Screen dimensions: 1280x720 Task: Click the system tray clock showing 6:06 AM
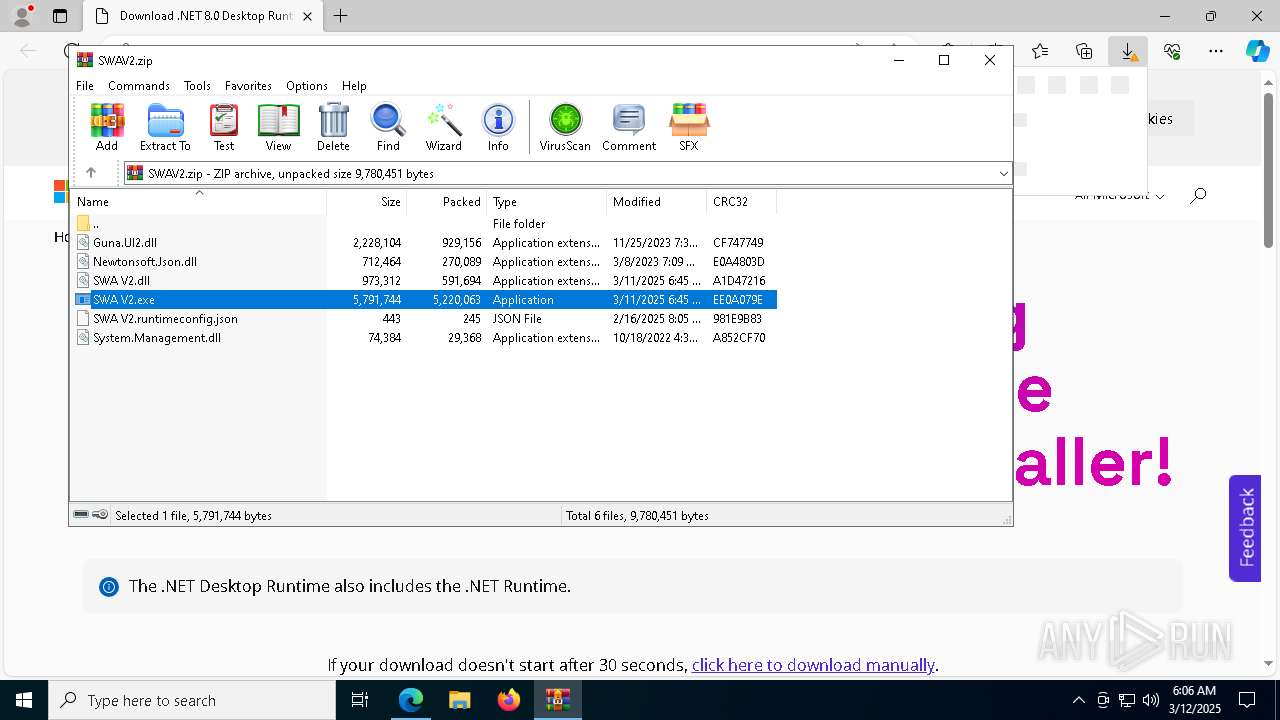point(1194,700)
